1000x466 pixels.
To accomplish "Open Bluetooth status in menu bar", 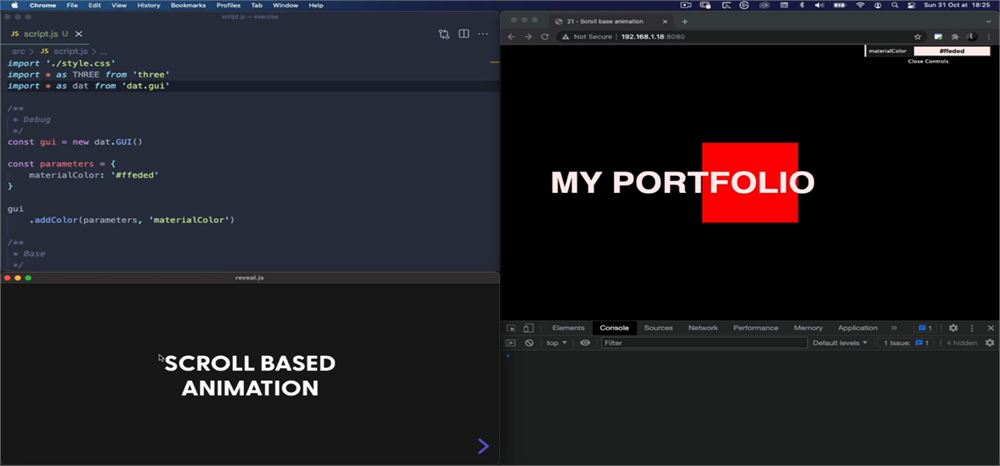I will coord(802,5).
